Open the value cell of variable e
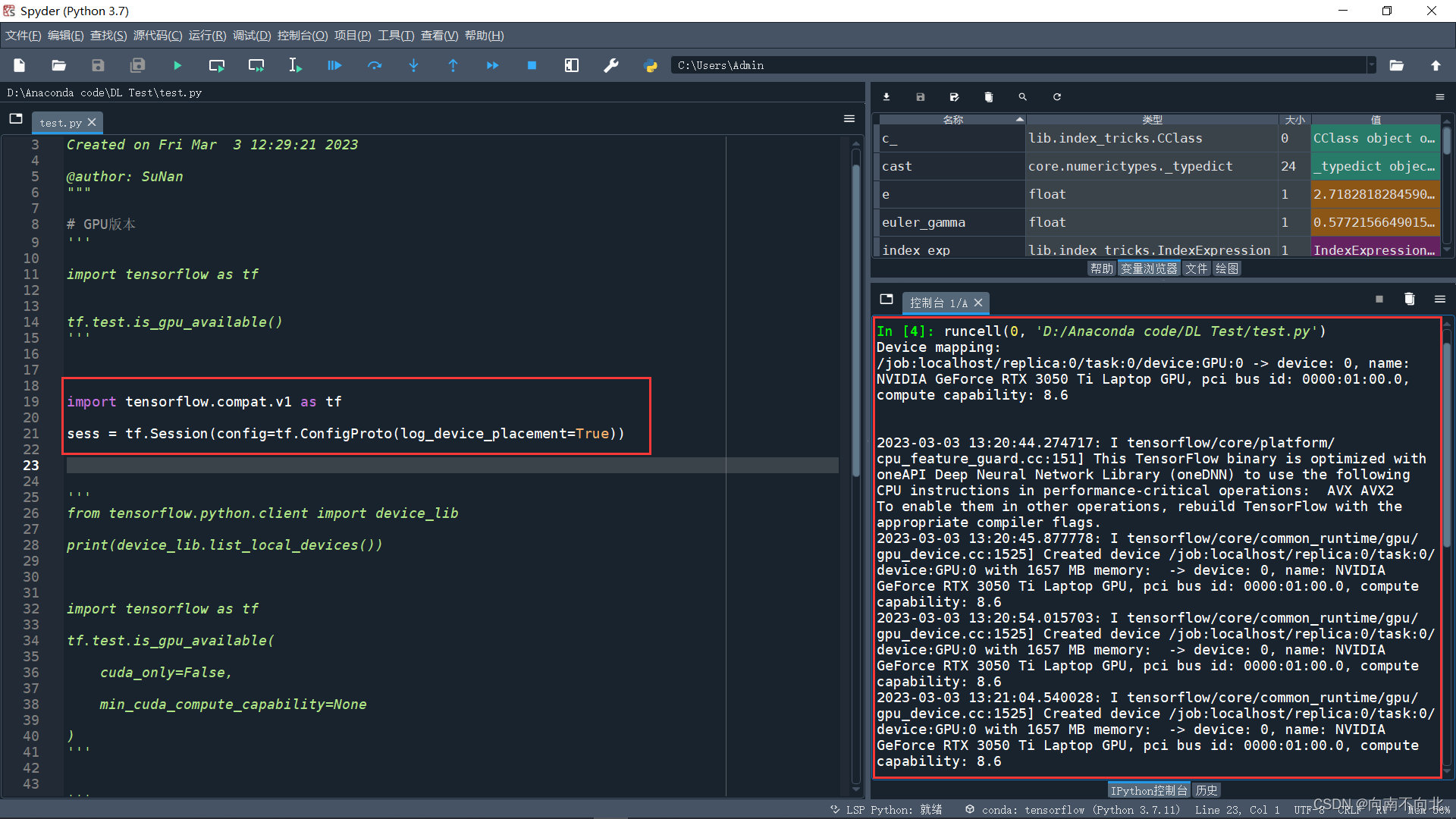 coord(1376,194)
